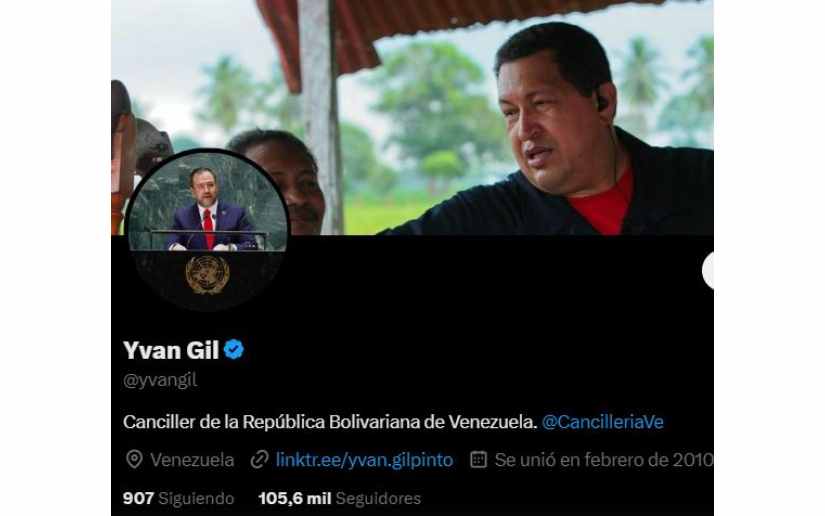This screenshot has height=516, width=825.
Task: Click the Canciller de la República bio text
Action: coord(330,422)
